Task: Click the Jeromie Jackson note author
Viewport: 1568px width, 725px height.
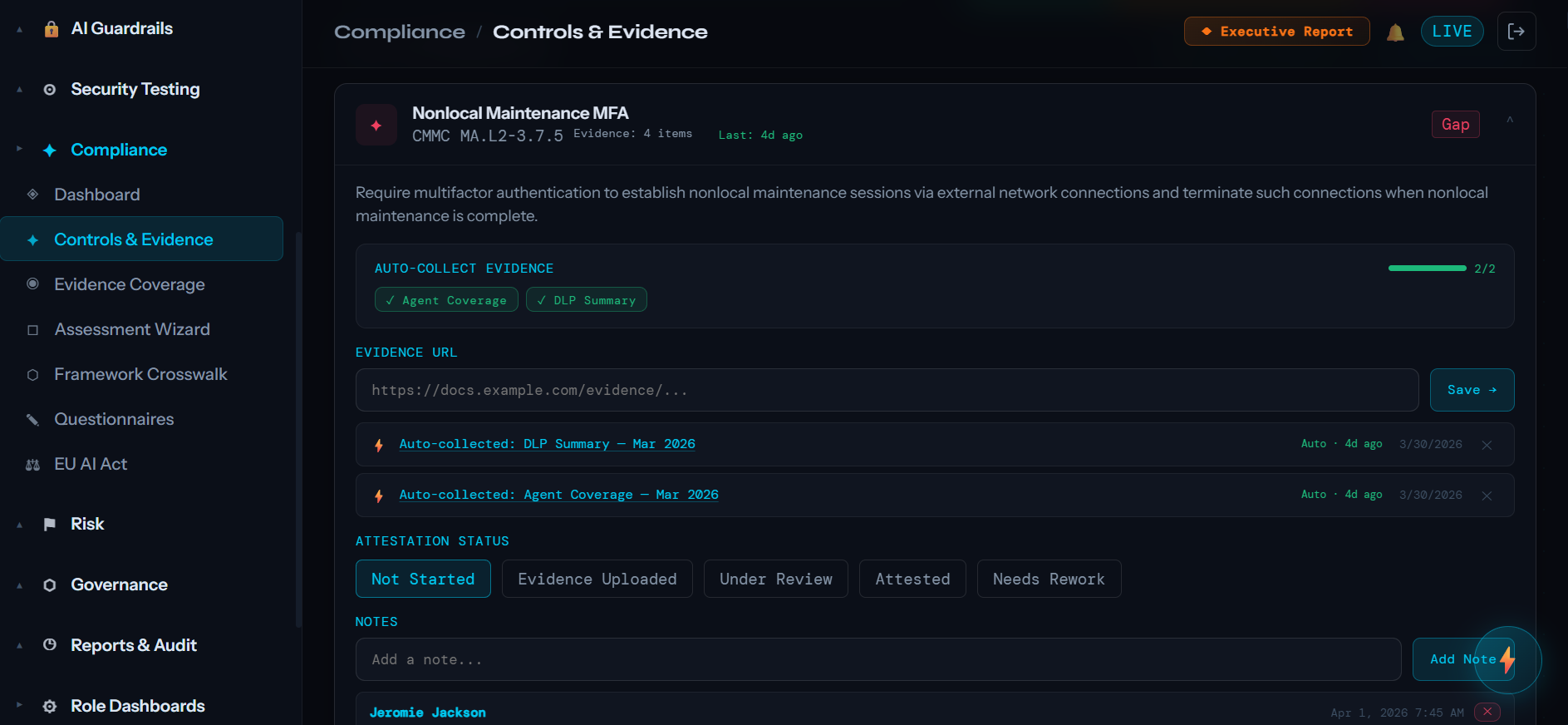Action: (427, 713)
